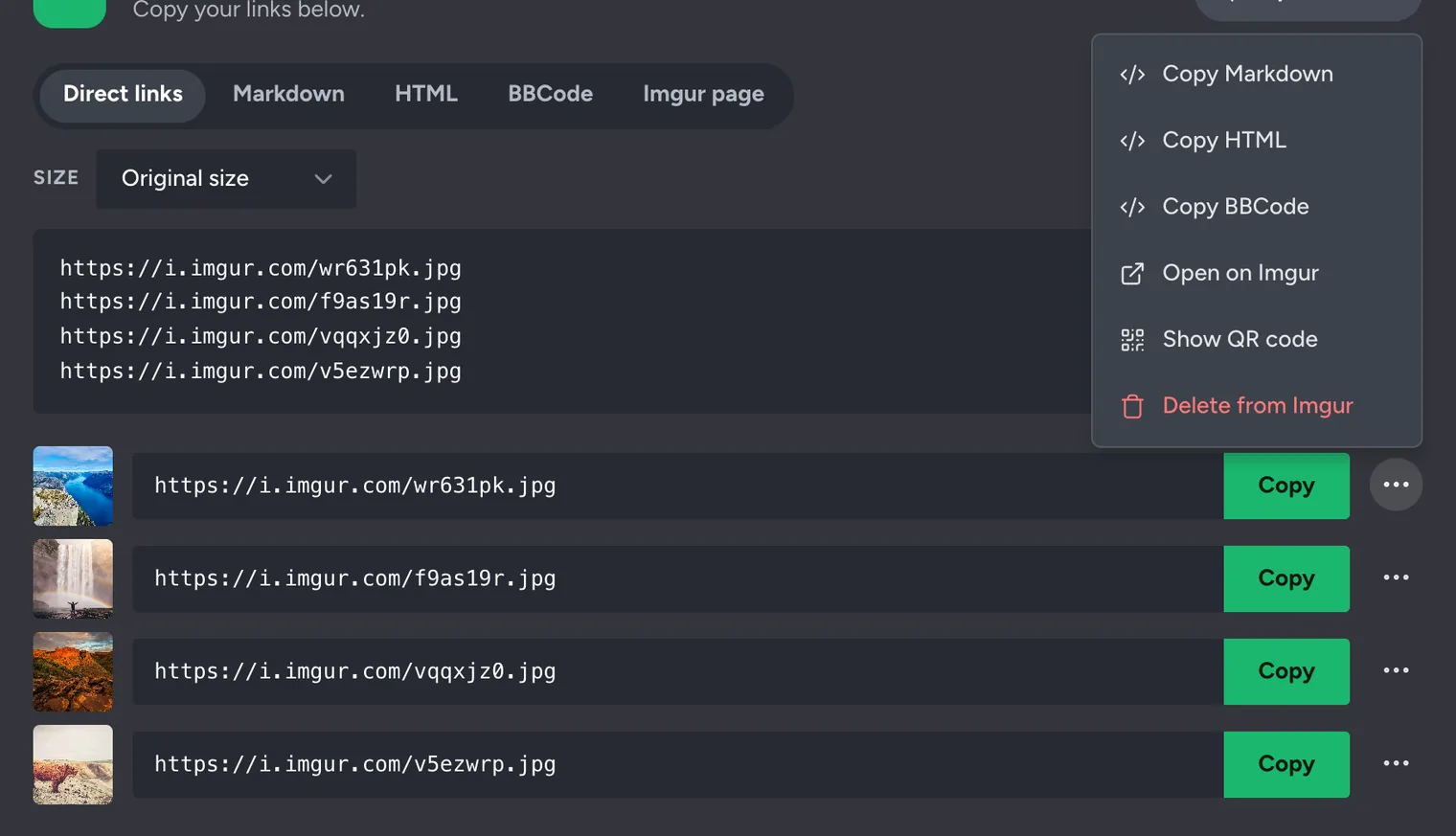Screen dimensions: 1456x836
Task: Select Show QR code menu entry
Action: pos(1257,339)
